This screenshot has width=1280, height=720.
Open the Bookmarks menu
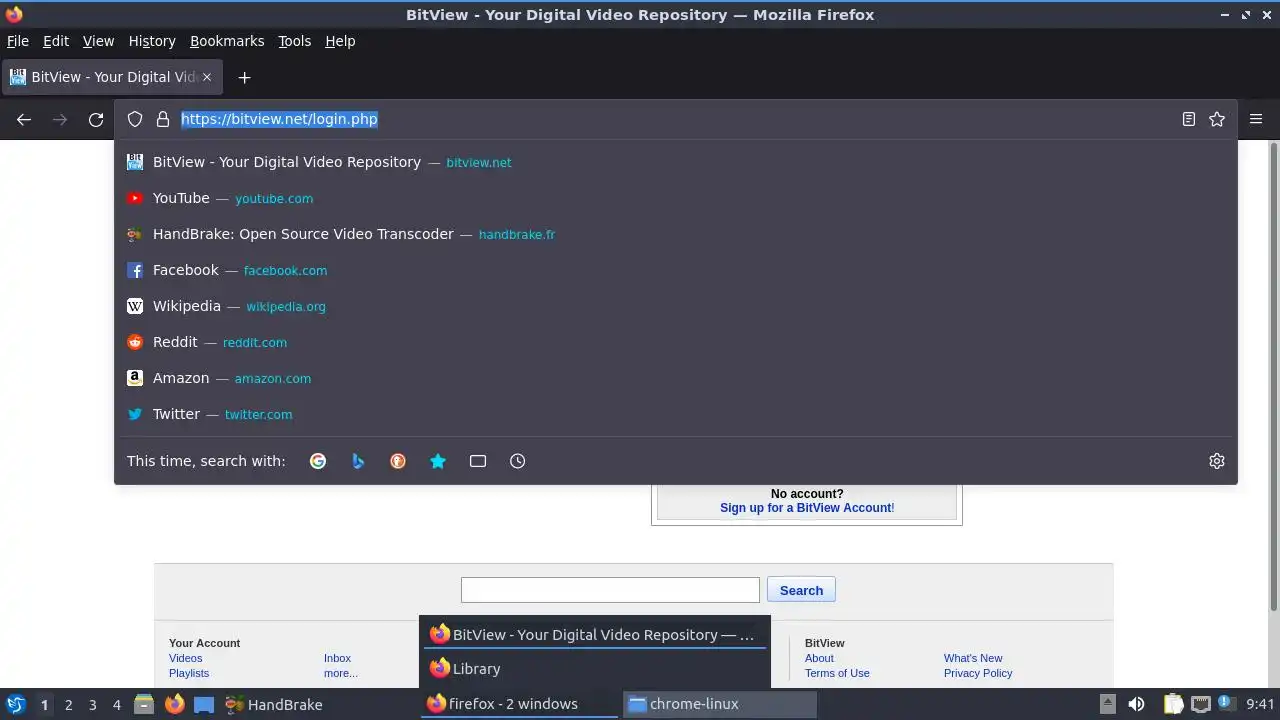[227, 41]
